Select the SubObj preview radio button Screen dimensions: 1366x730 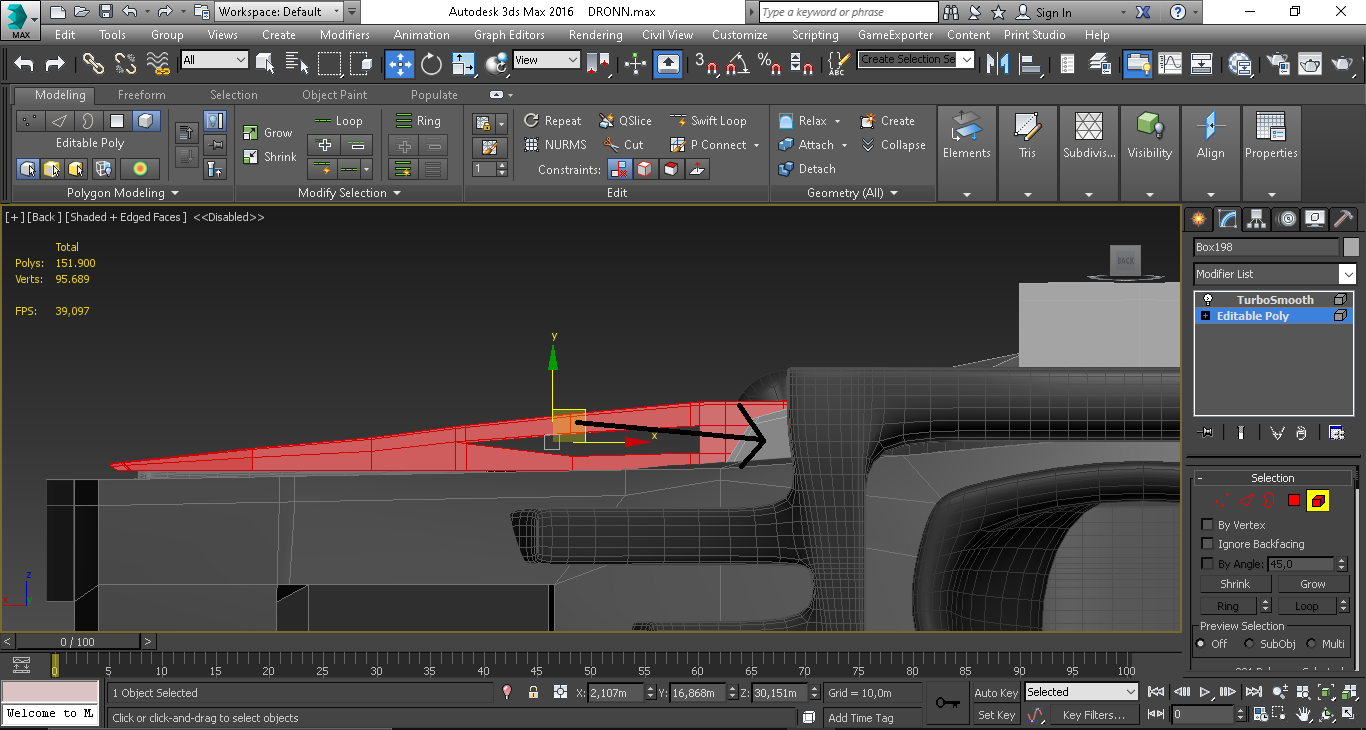click(1249, 644)
